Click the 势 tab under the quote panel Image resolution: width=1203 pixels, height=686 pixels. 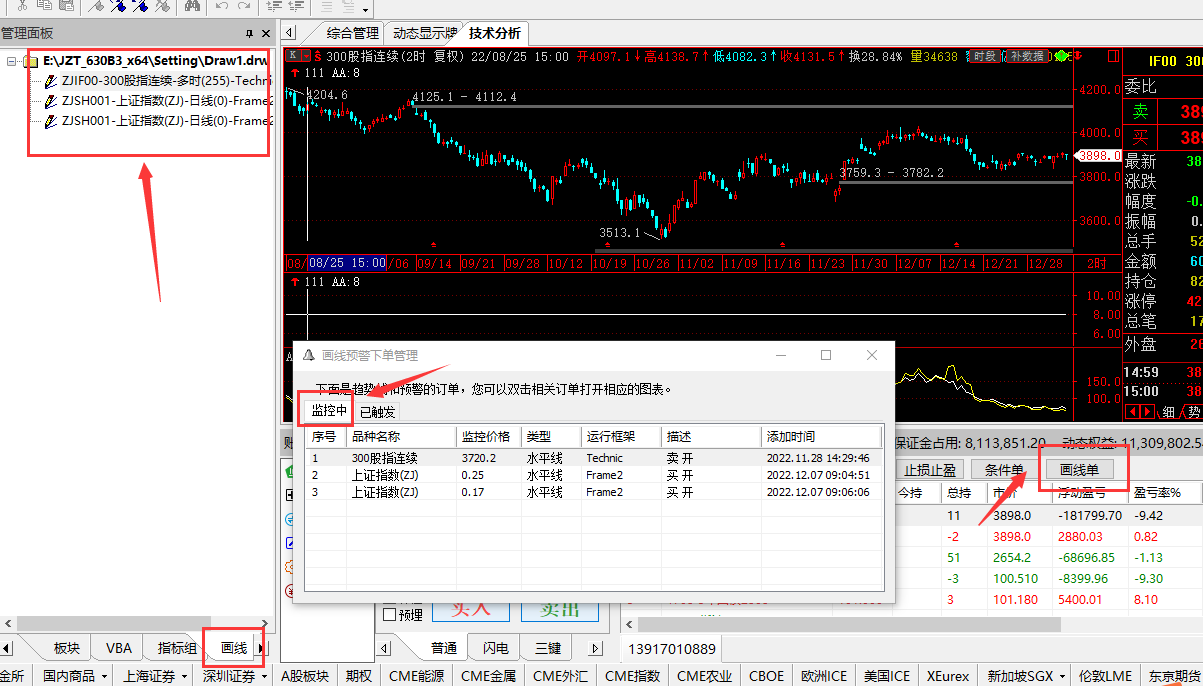point(1193,412)
